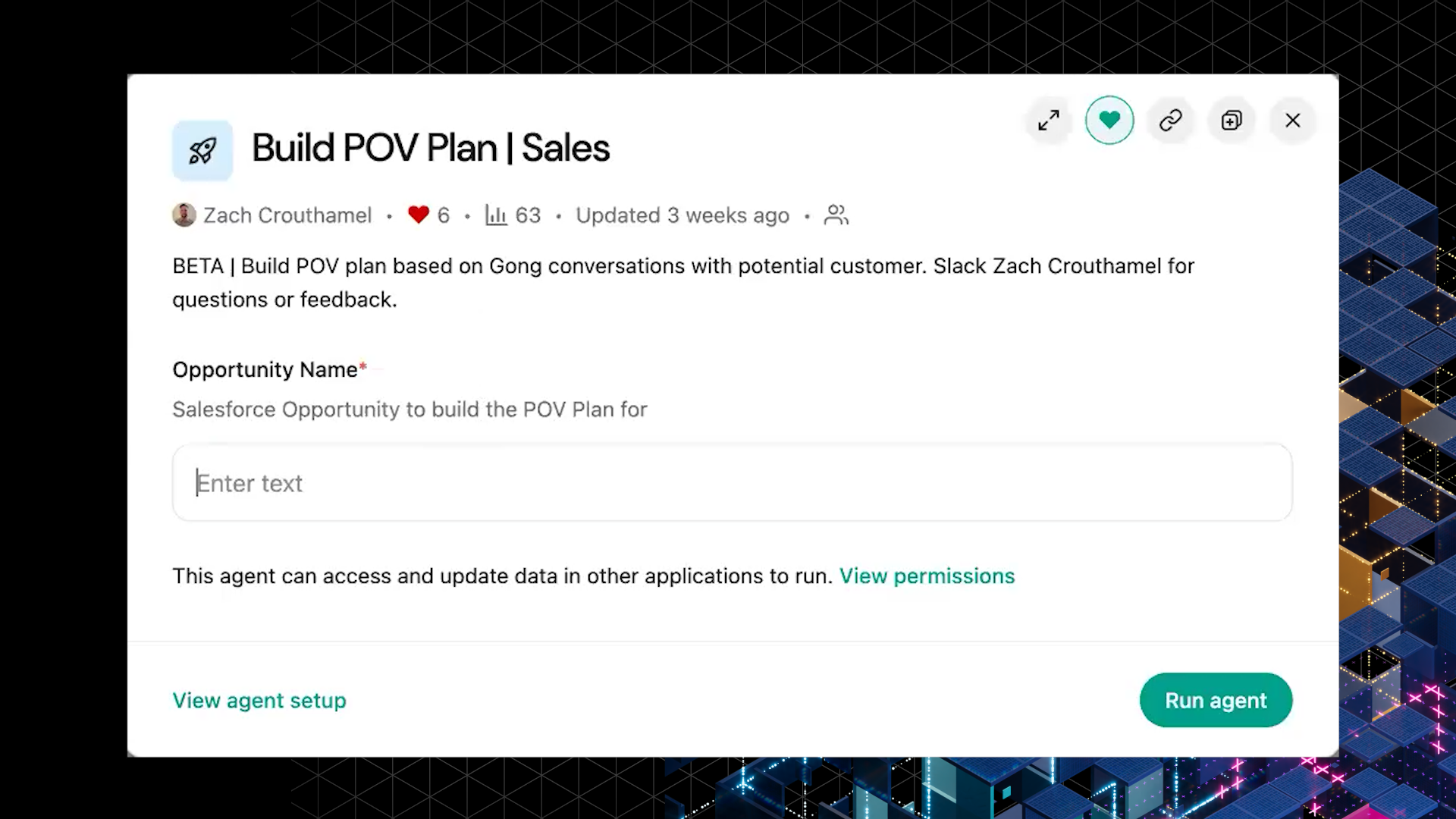This screenshot has height=819, width=1456.
Task: Click the red heart likes icon
Action: pyautogui.click(x=418, y=215)
